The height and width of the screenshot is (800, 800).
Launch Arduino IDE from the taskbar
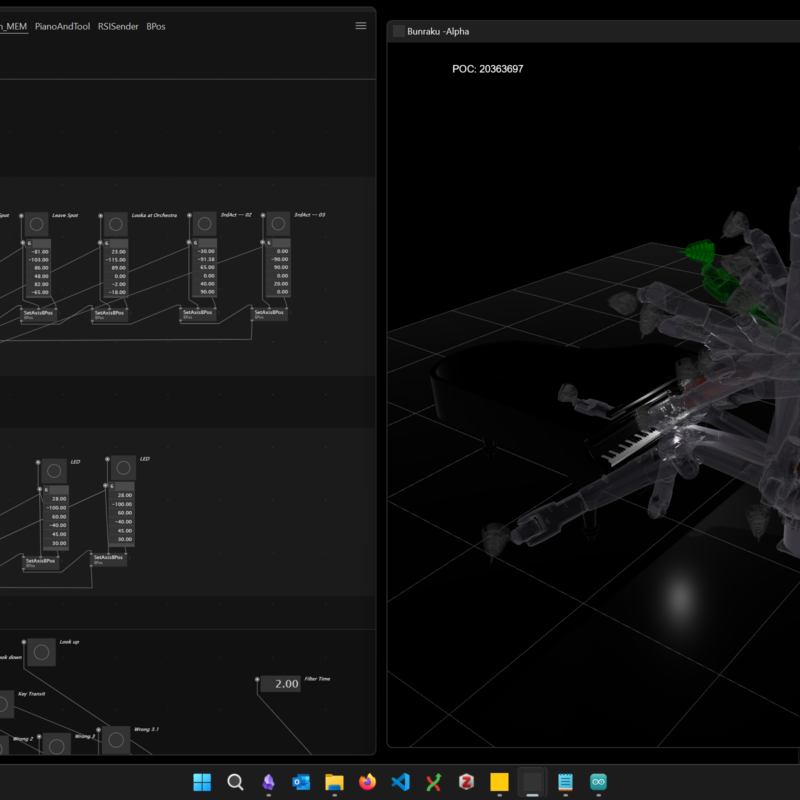[x=598, y=782]
